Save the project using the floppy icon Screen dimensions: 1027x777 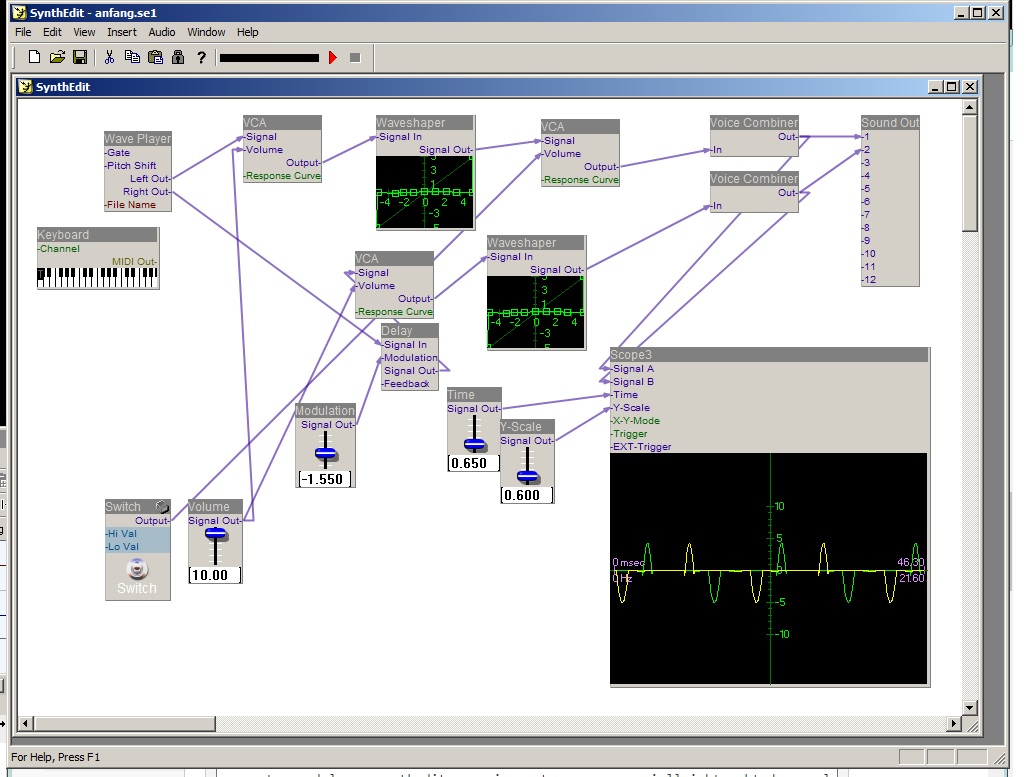[80, 57]
